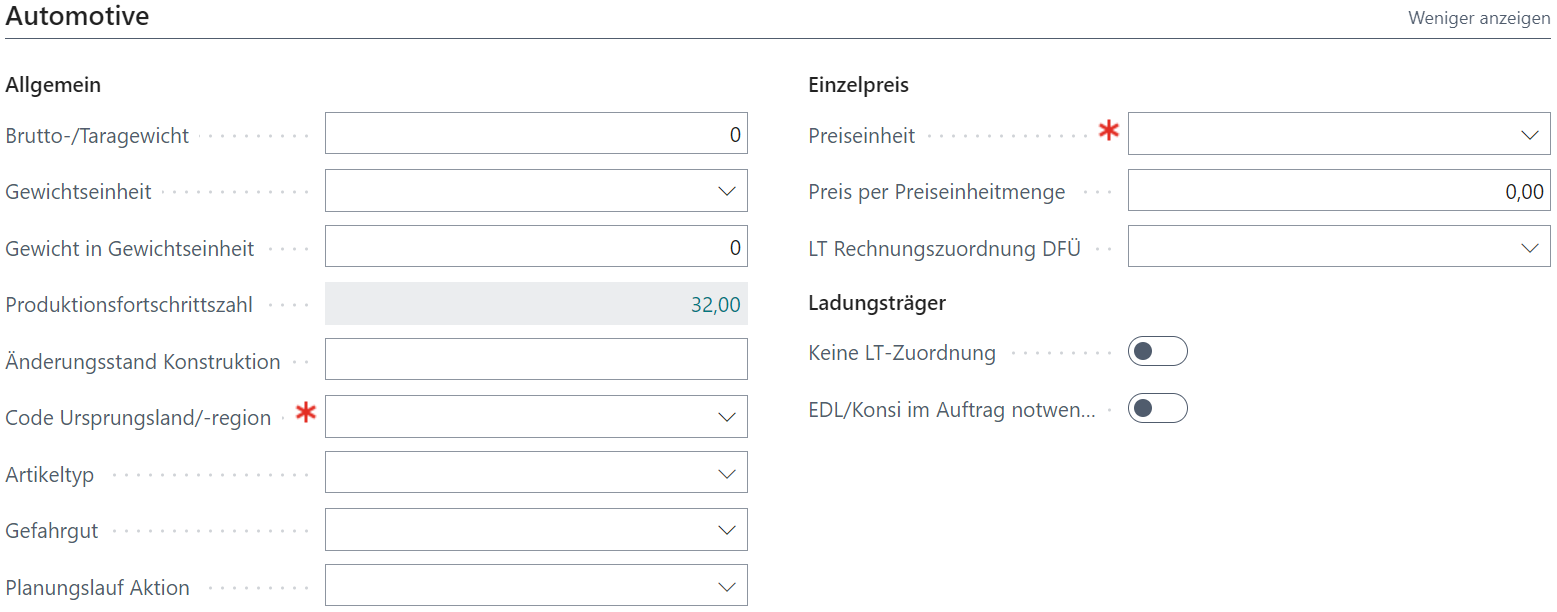Click the red asterisk beside Code Ursprungsland/-region

(x=306, y=413)
